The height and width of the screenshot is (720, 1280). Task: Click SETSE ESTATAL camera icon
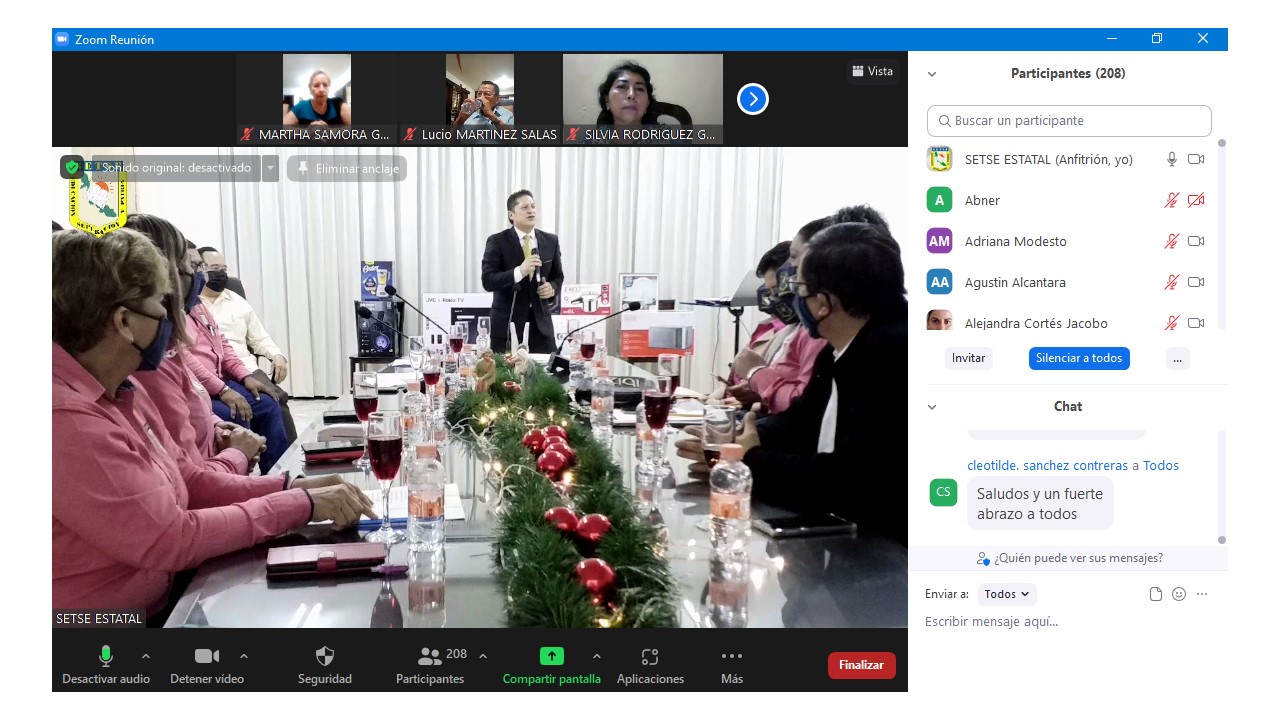coord(1196,159)
